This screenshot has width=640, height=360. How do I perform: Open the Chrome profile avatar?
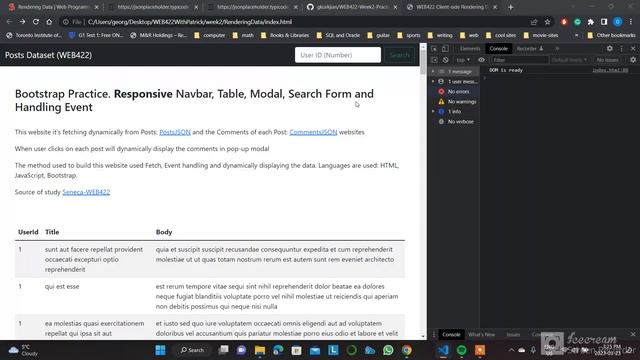click(x=618, y=22)
